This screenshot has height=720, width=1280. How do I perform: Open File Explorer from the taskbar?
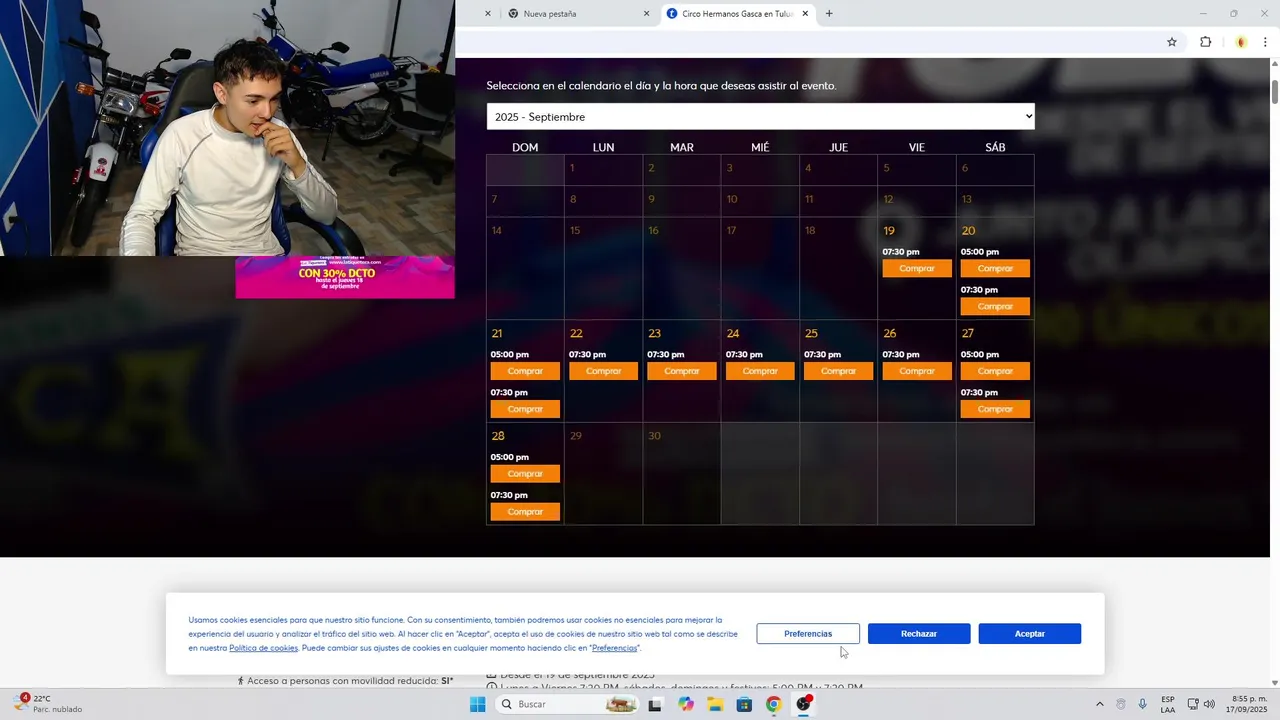(715, 704)
